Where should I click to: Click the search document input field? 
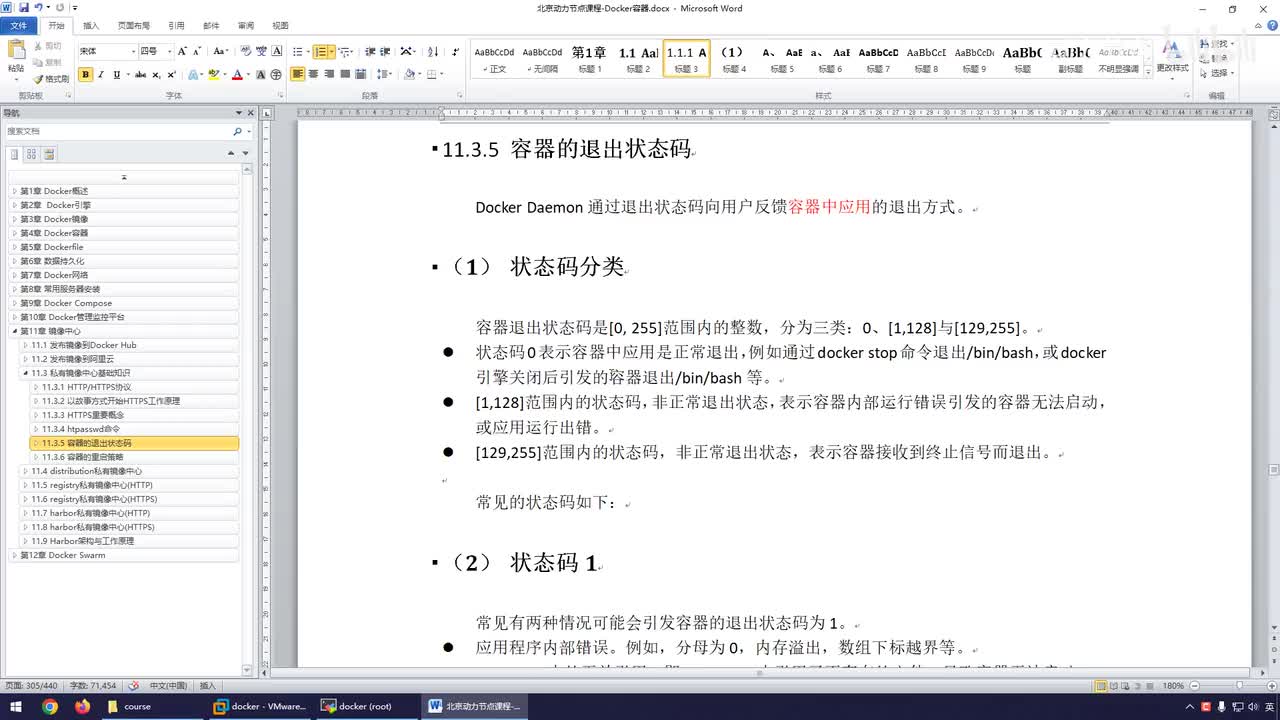coord(117,131)
